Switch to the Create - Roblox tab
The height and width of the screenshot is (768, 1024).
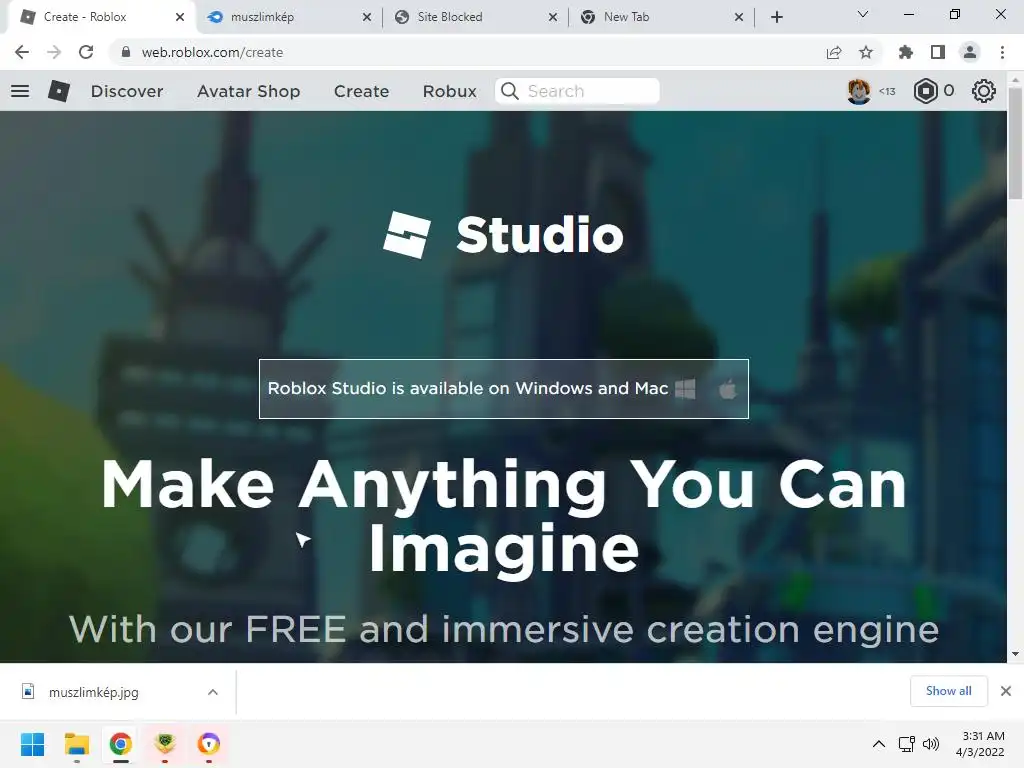coord(98,17)
